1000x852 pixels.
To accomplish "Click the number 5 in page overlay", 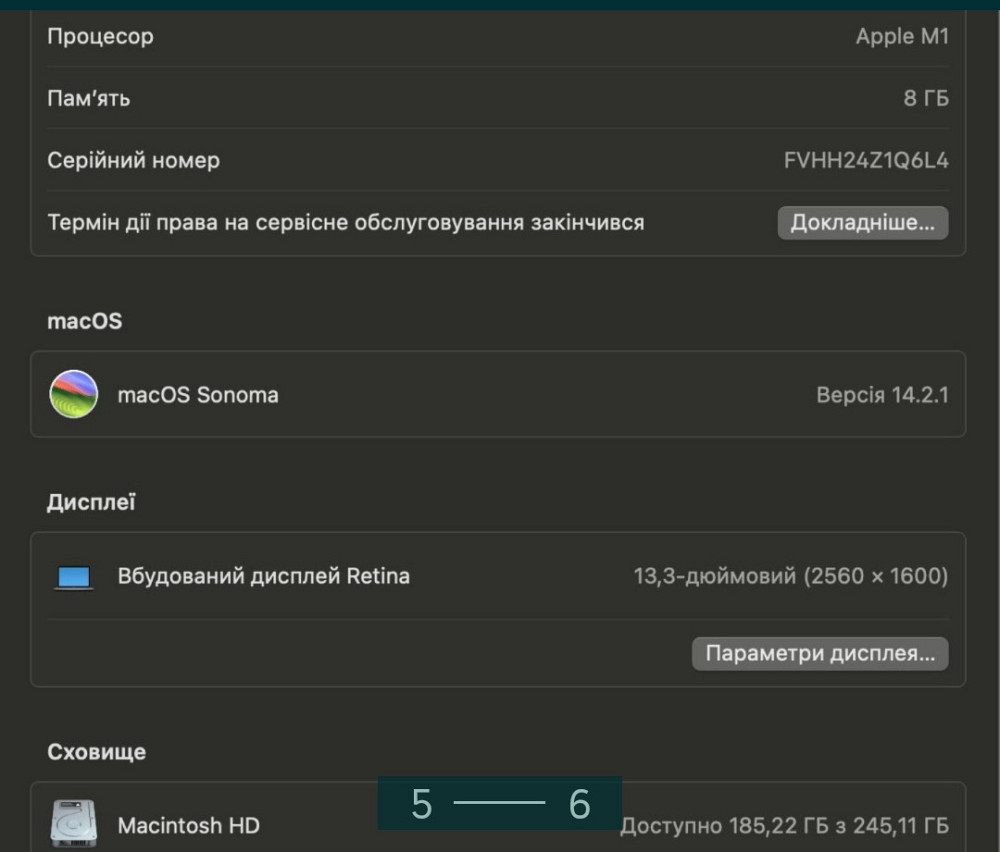I will click(422, 804).
